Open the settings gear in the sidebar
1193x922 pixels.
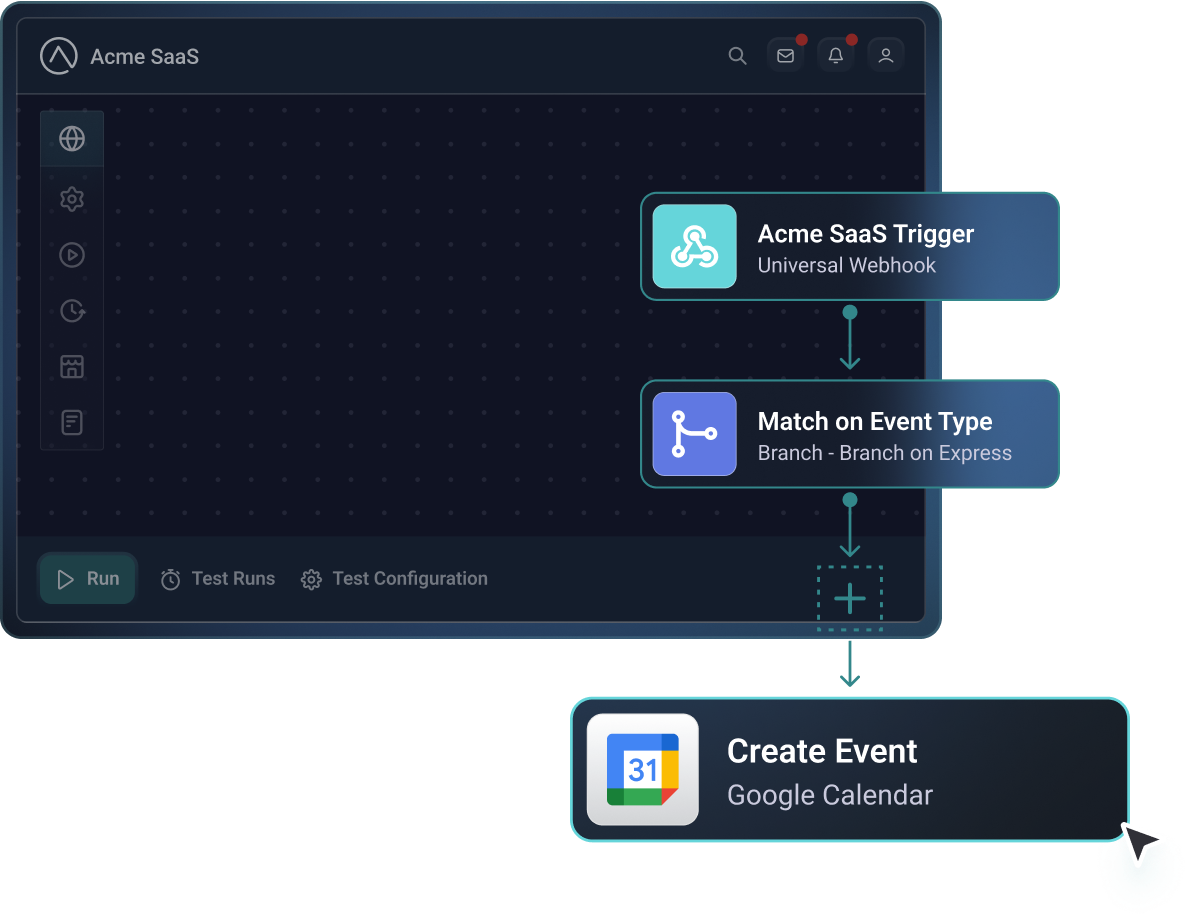click(71, 199)
